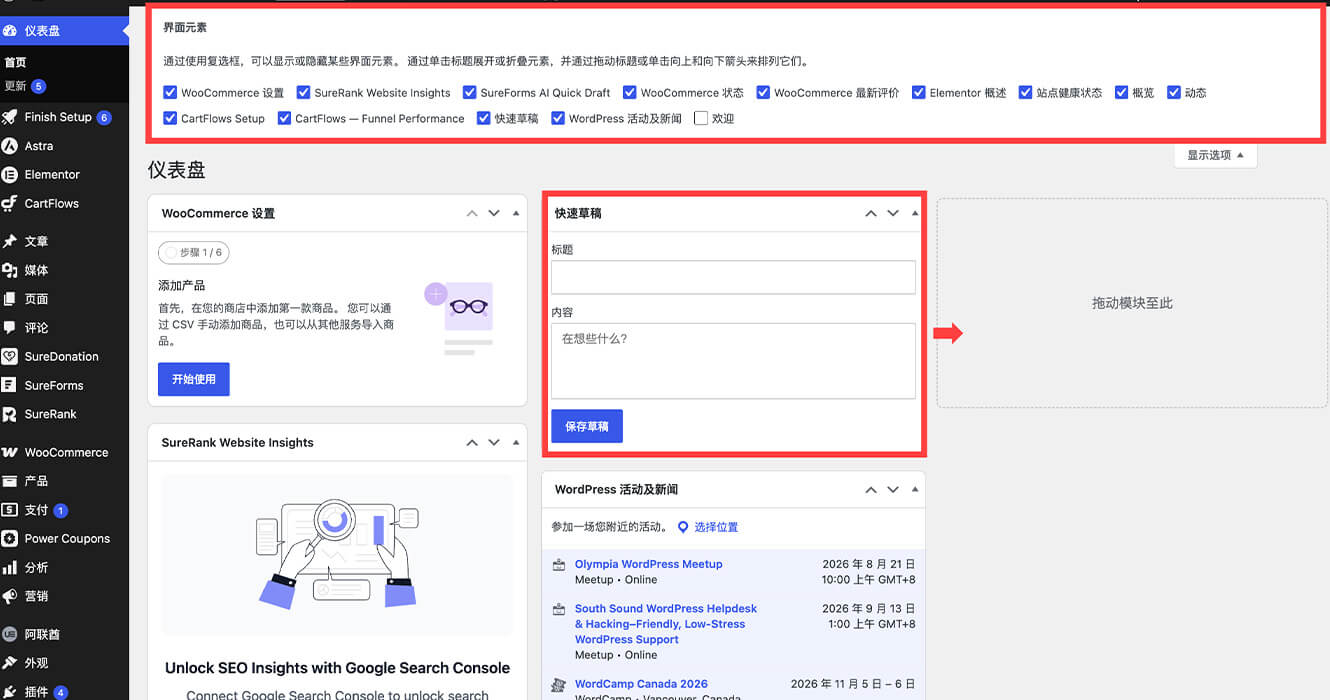Open Olympia WordPress Meetup link
The image size is (1330, 700).
click(648, 564)
